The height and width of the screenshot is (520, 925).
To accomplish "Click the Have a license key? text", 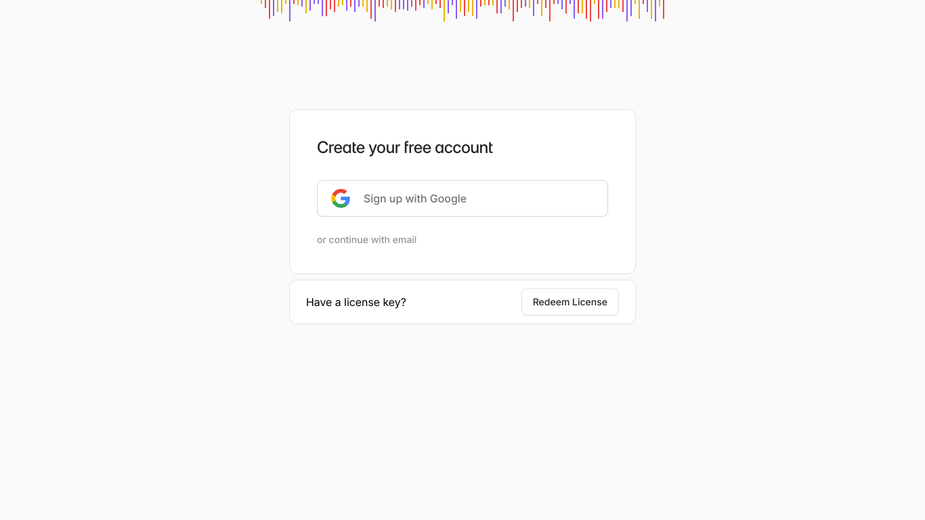I will [x=356, y=302].
